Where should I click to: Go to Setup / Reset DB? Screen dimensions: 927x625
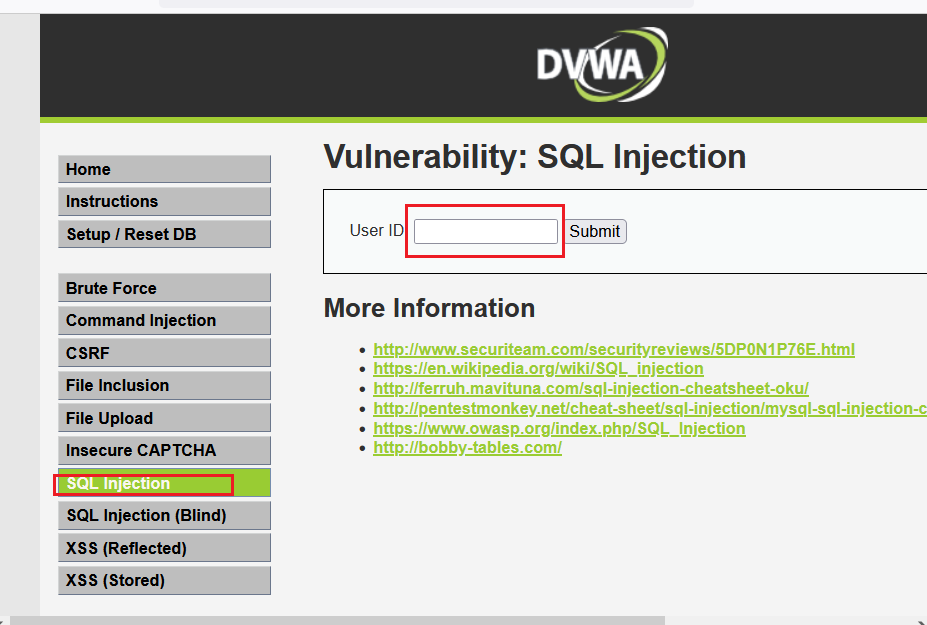(x=164, y=234)
